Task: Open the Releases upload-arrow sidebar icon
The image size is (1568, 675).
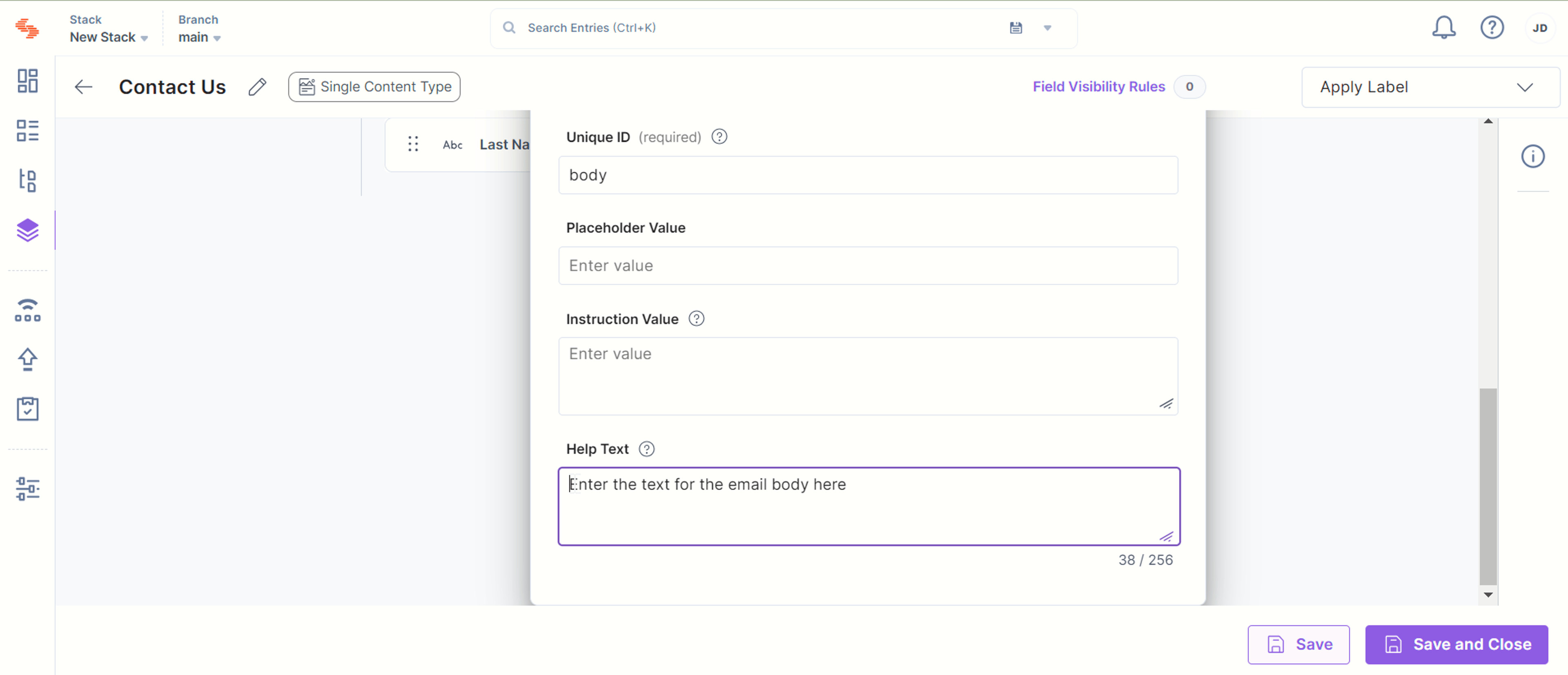Action: (x=27, y=359)
